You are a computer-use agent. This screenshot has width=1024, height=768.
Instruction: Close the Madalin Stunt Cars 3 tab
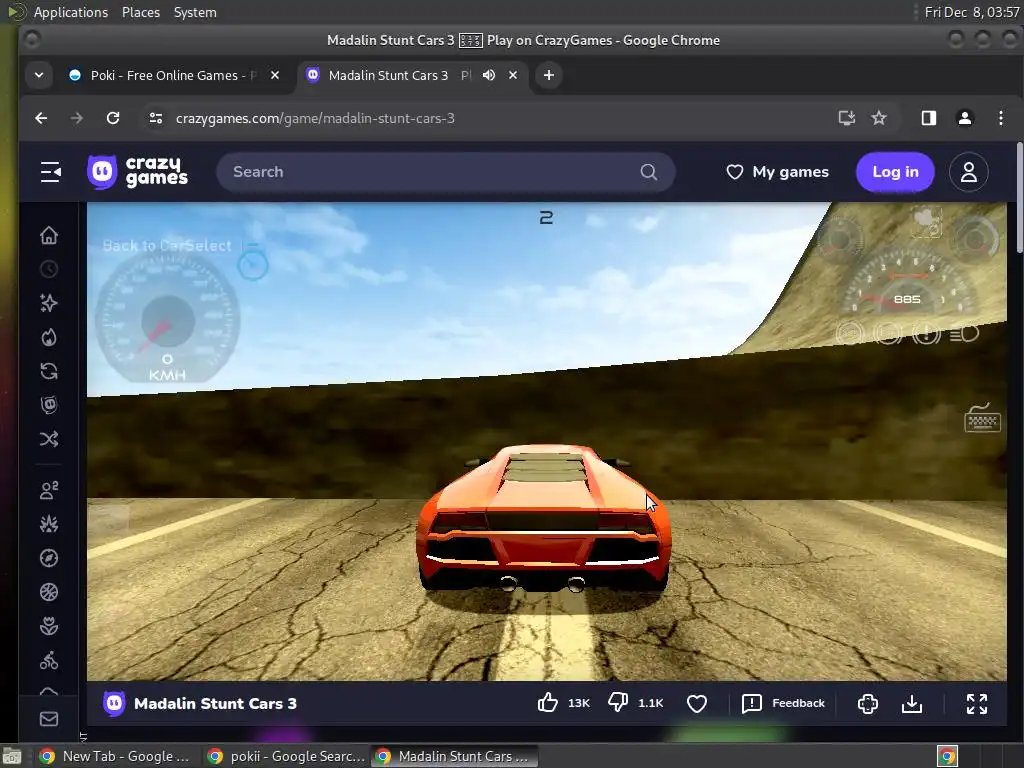click(513, 75)
